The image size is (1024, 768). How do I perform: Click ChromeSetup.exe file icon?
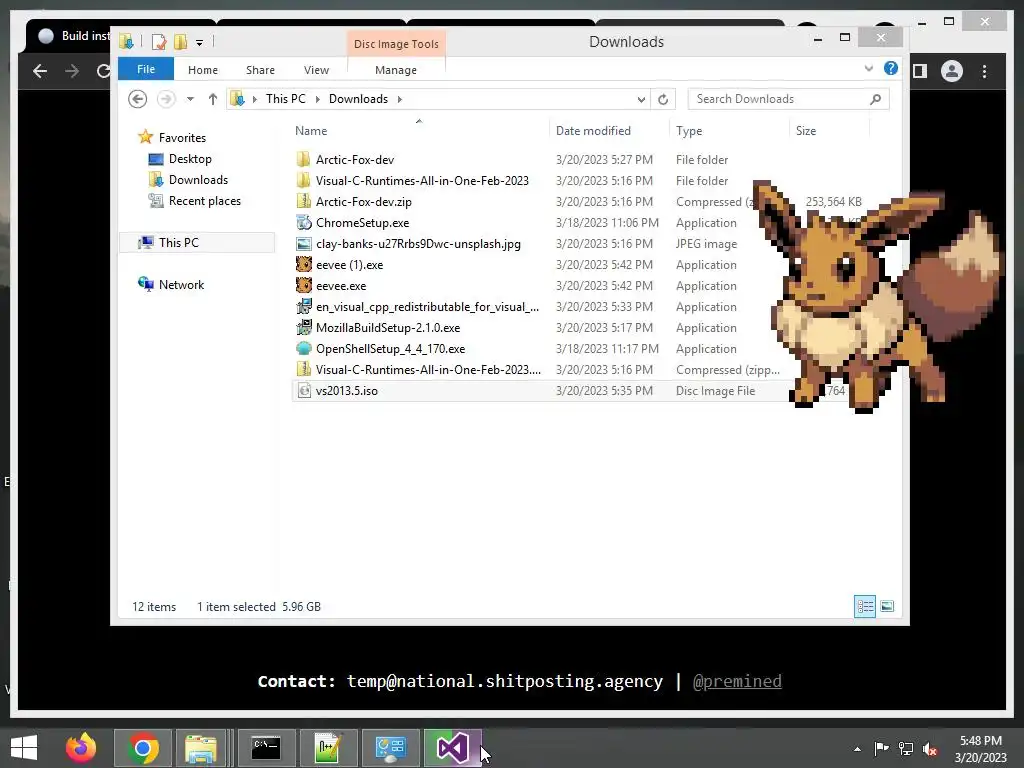(304, 223)
